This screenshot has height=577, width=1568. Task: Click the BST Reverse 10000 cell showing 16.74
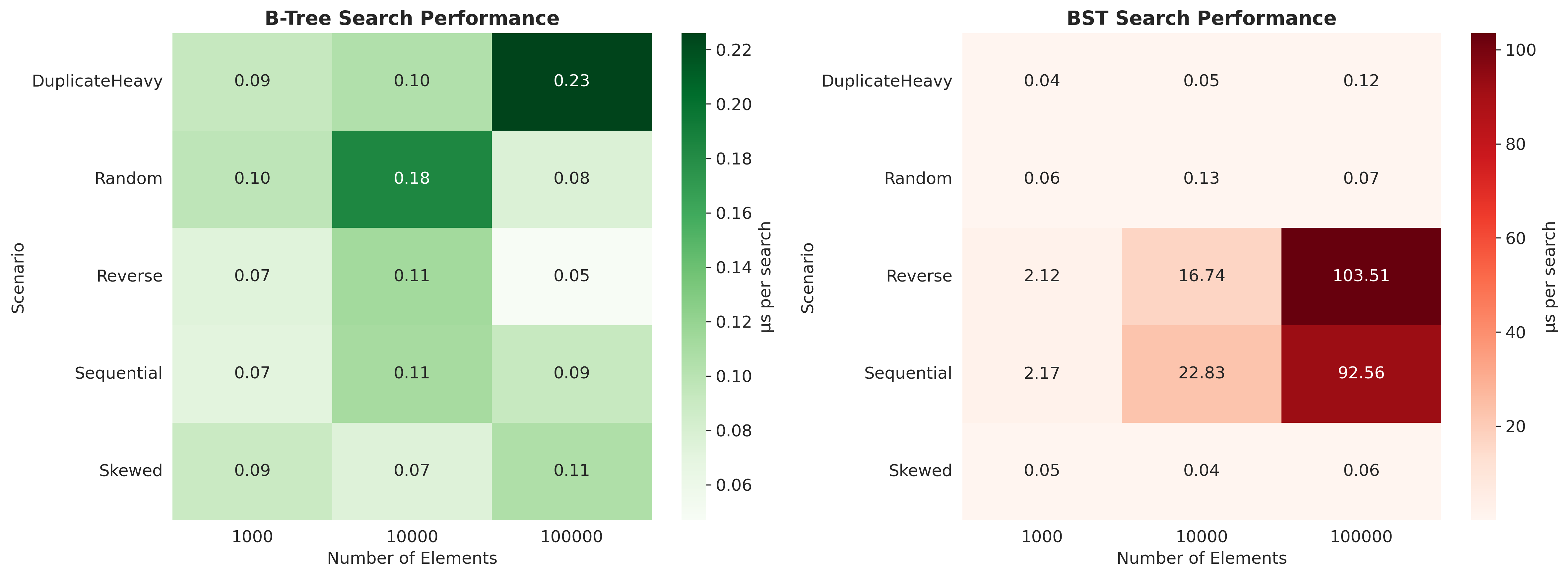coord(1201,276)
